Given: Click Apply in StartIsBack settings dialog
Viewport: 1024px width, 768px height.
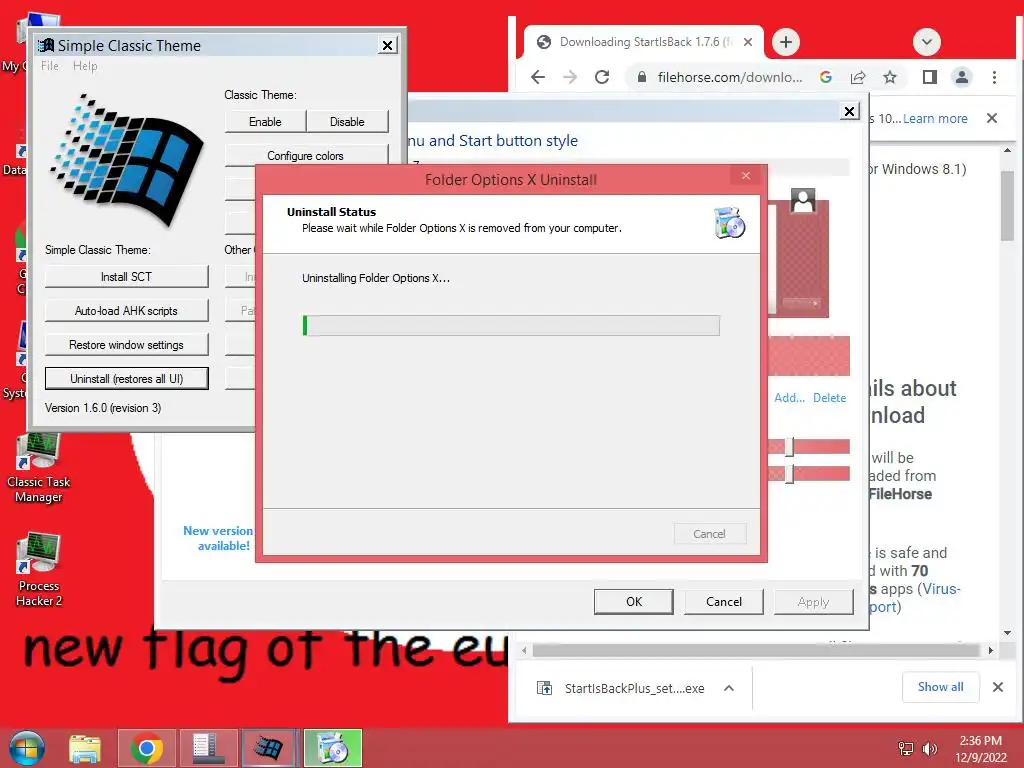Looking at the screenshot, I should pos(813,601).
